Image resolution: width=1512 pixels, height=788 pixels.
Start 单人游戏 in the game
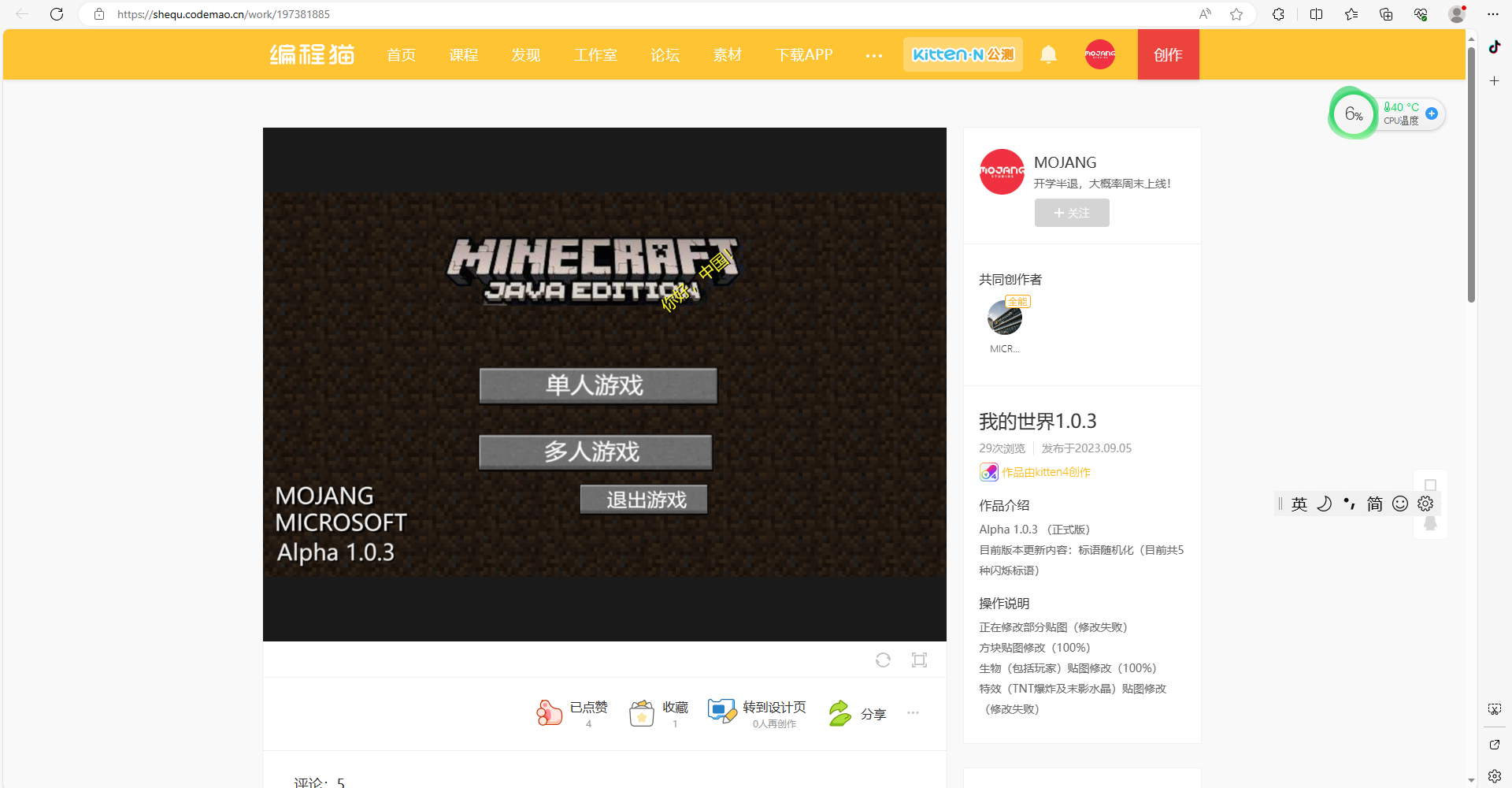point(598,385)
